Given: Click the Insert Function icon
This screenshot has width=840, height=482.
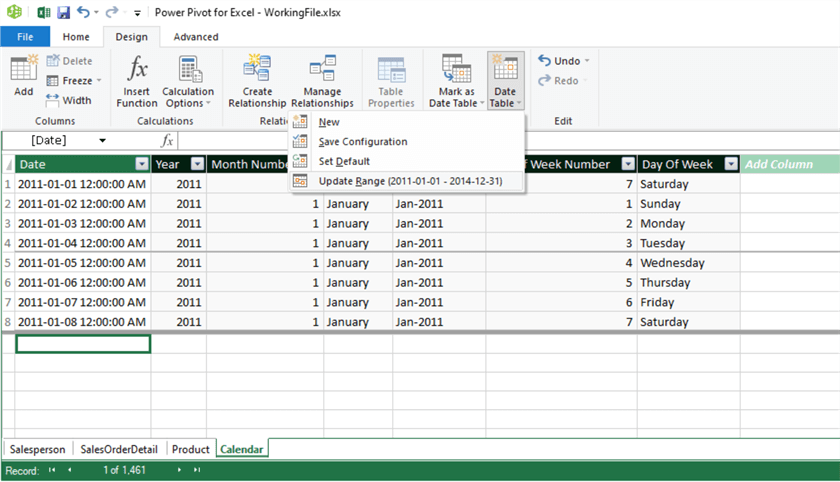Looking at the screenshot, I should (137, 80).
